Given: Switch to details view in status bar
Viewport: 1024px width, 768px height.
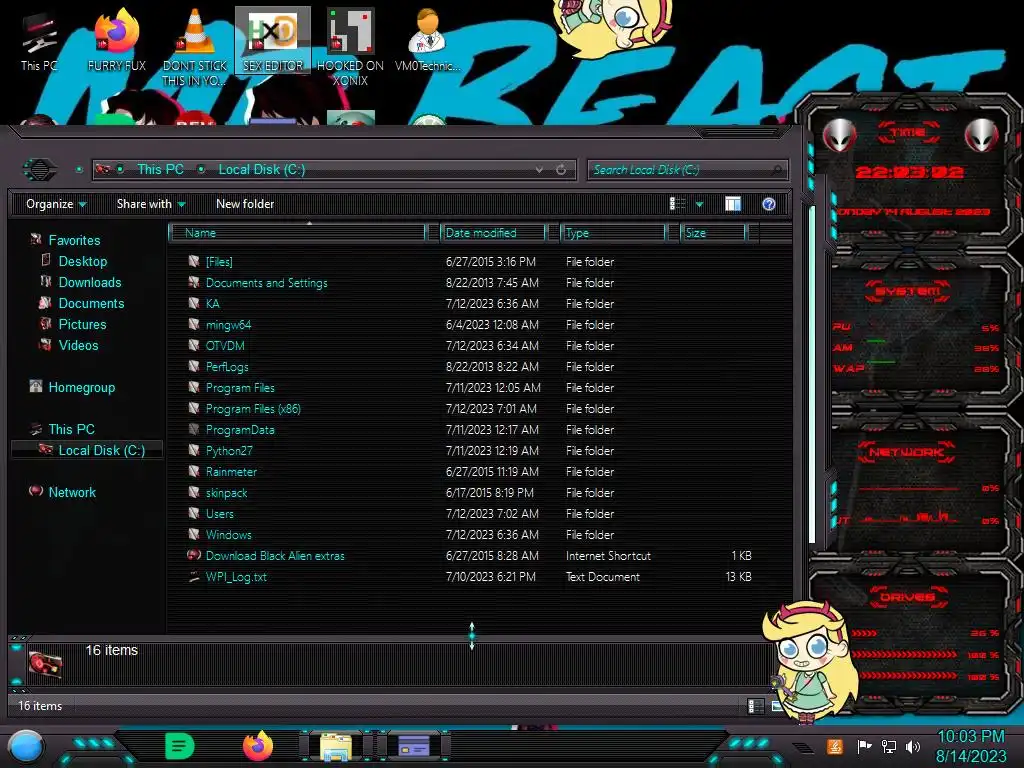Looking at the screenshot, I should click(x=755, y=706).
